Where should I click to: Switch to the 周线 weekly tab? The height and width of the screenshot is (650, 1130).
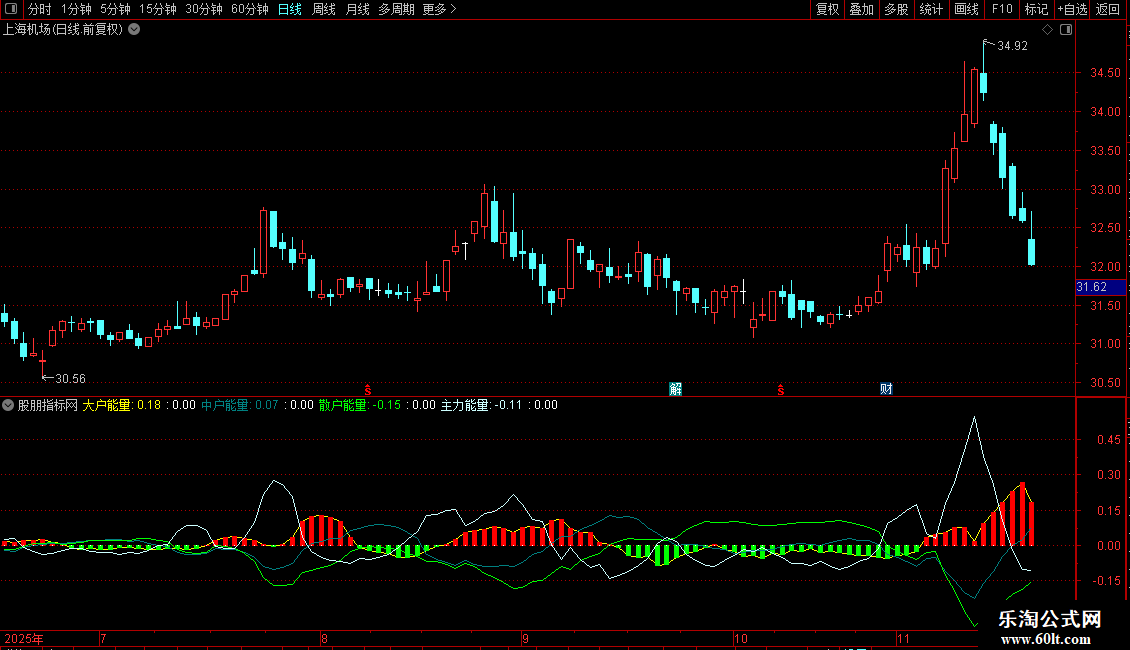click(x=324, y=9)
